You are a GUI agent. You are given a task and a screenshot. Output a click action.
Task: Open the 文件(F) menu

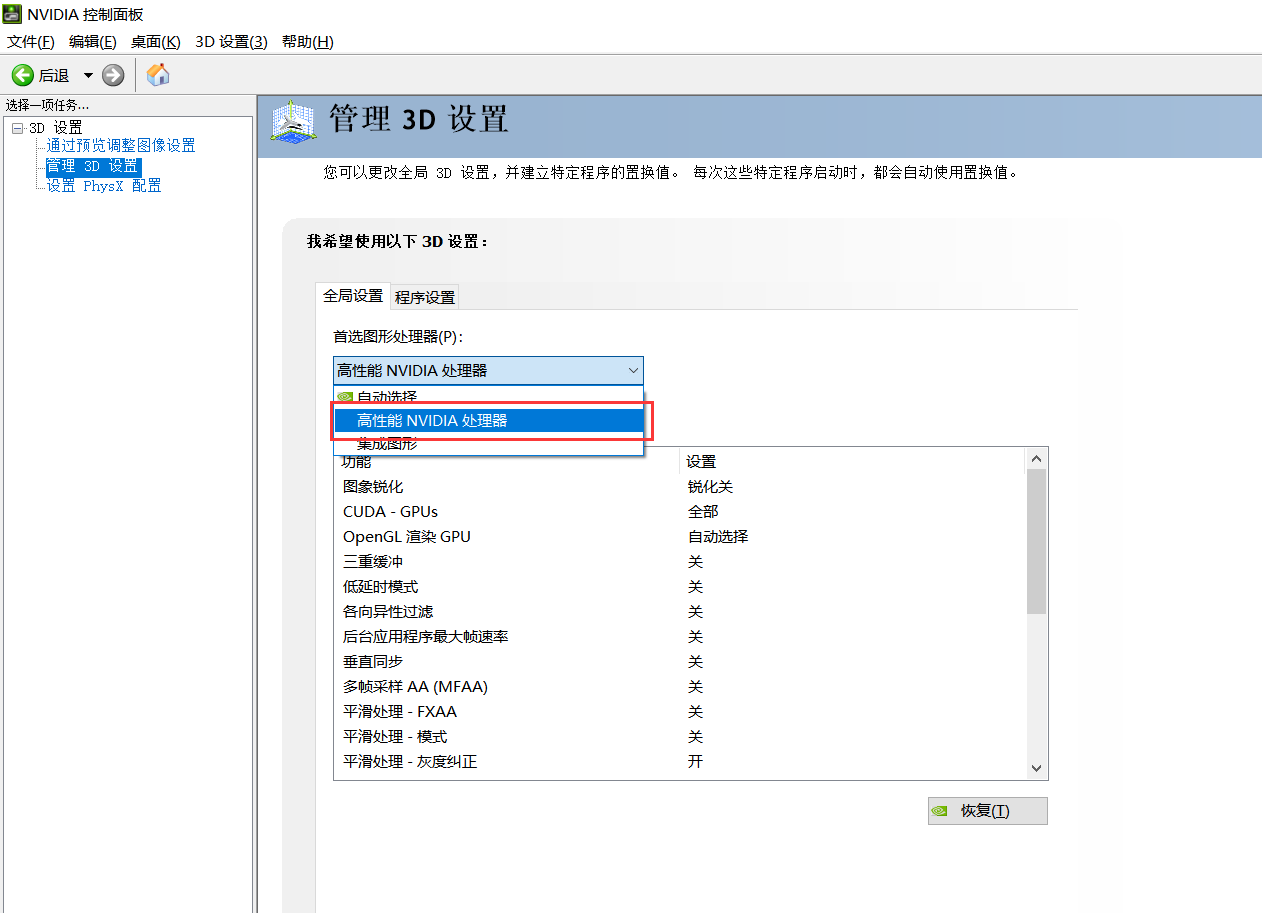point(31,41)
